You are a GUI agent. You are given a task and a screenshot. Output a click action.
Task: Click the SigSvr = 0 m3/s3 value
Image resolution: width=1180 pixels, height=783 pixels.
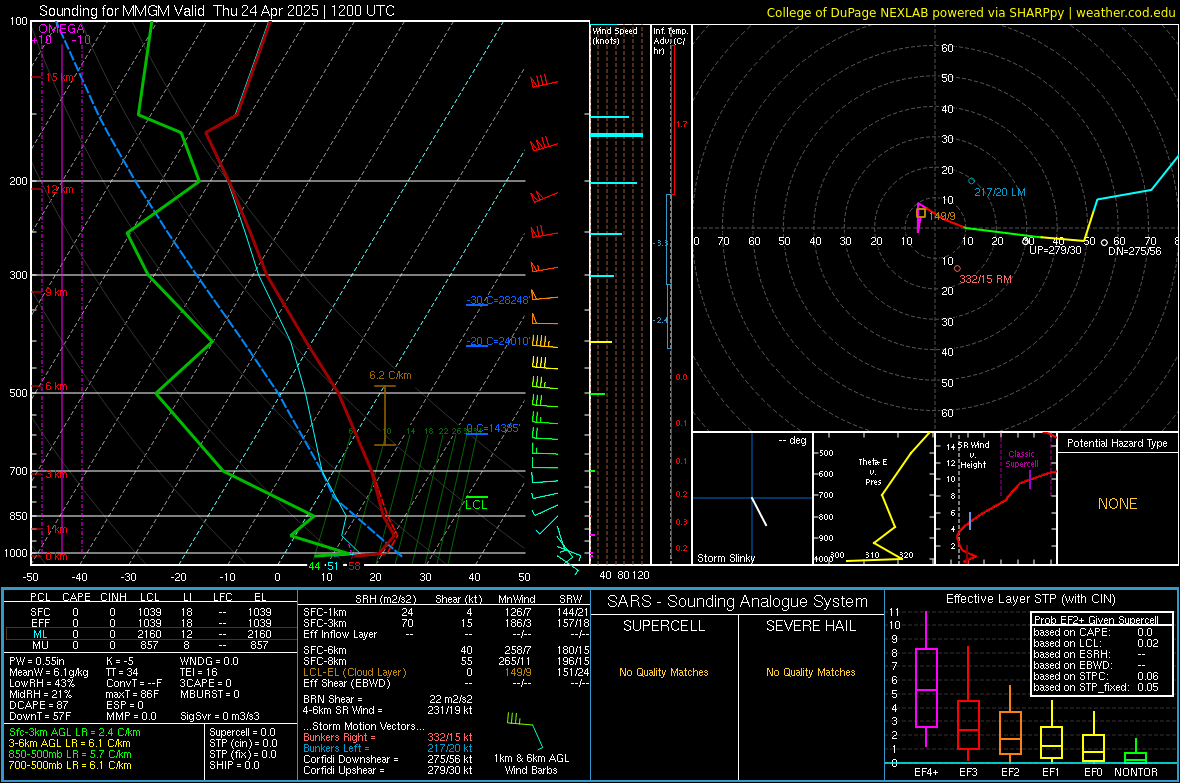(x=220, y=716)
